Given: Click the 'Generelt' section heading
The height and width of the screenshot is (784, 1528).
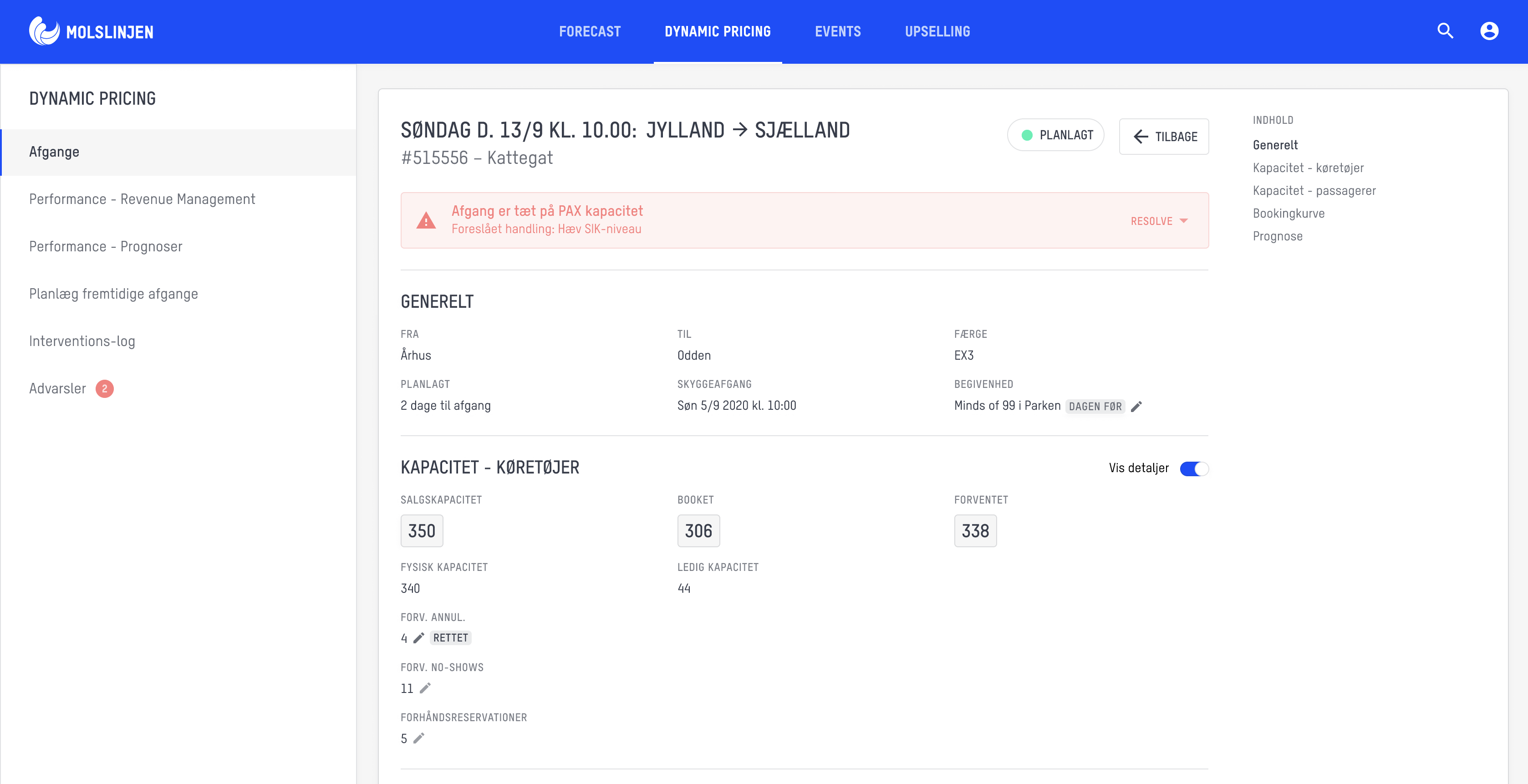Looking at the screenshot, I should pos(437,301).
